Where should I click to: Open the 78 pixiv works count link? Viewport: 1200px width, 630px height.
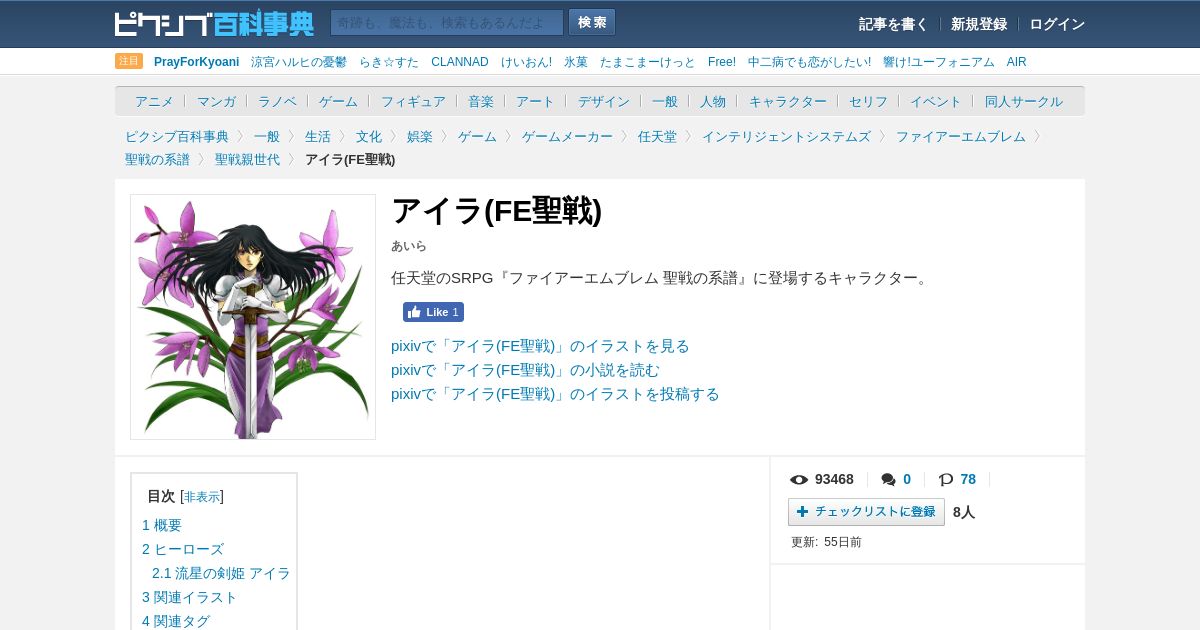pos(968,479)
